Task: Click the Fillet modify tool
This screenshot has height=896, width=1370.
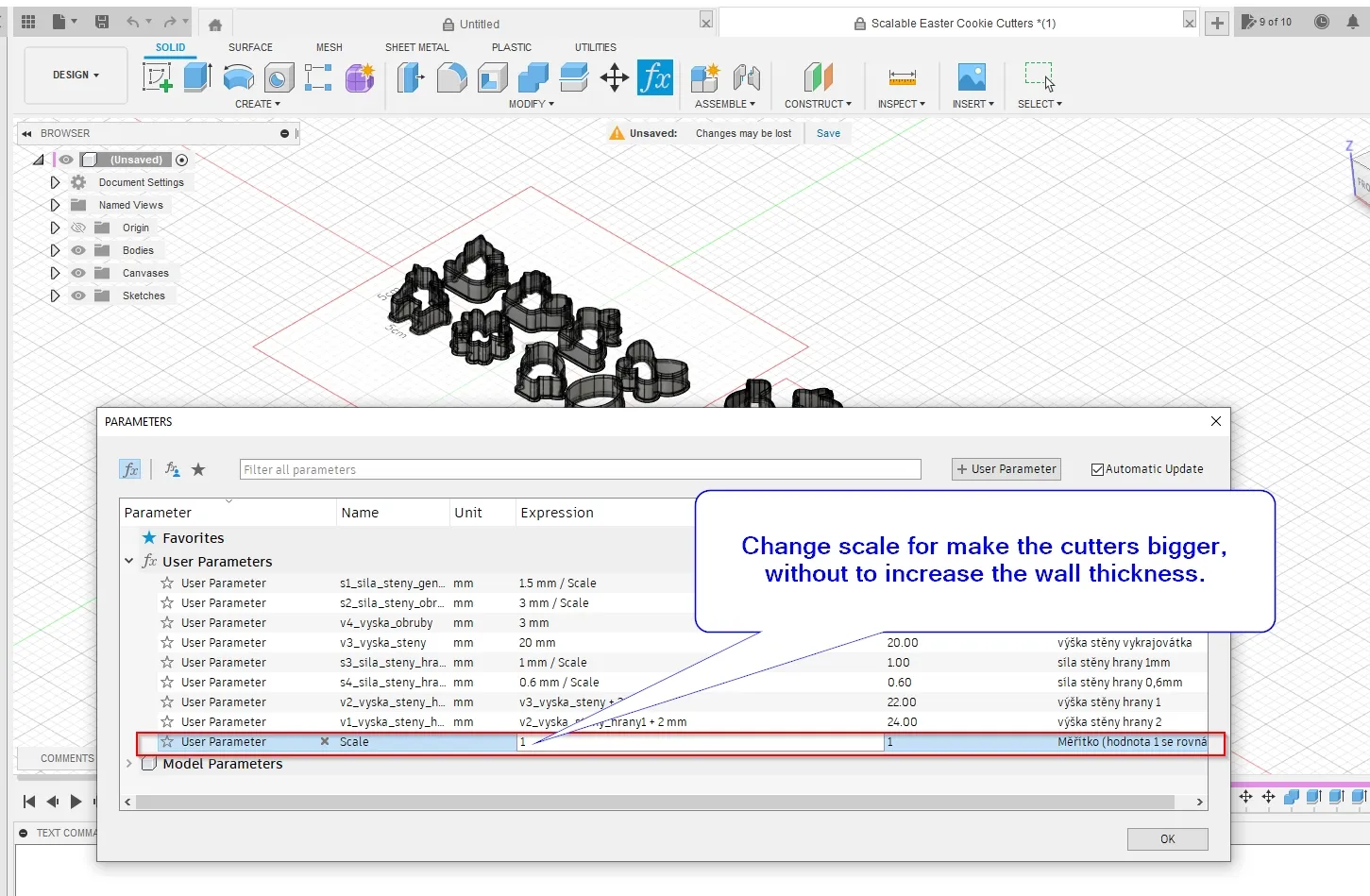Action: (451, 77)
